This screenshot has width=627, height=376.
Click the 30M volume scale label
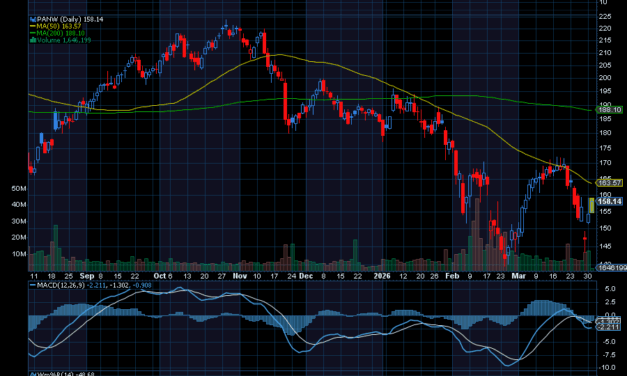(19, 221)
